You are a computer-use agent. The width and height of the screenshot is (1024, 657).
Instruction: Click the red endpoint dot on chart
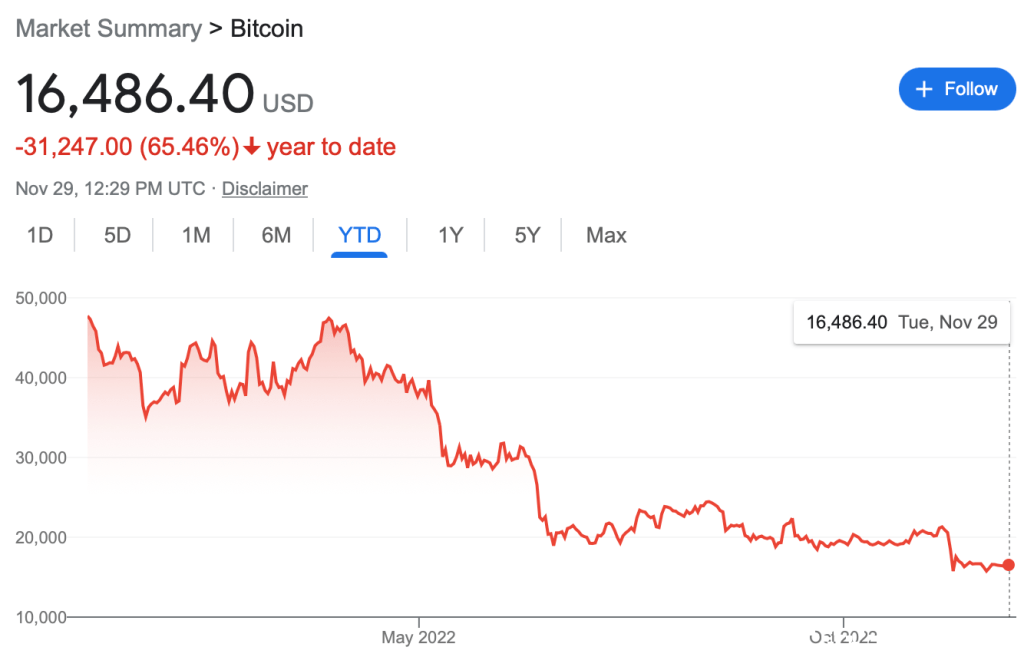click(x=1009, y=565)
